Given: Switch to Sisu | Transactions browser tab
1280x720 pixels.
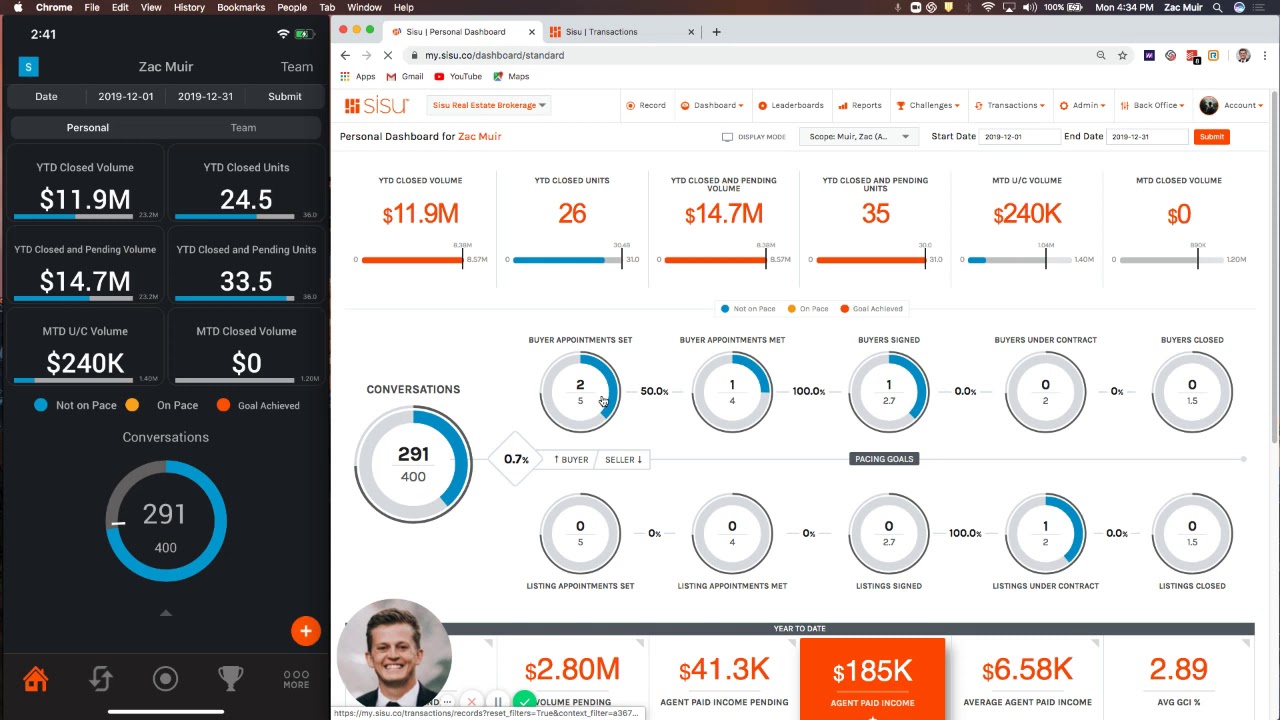Looking at the screenshot, I should tap(620, 32).
